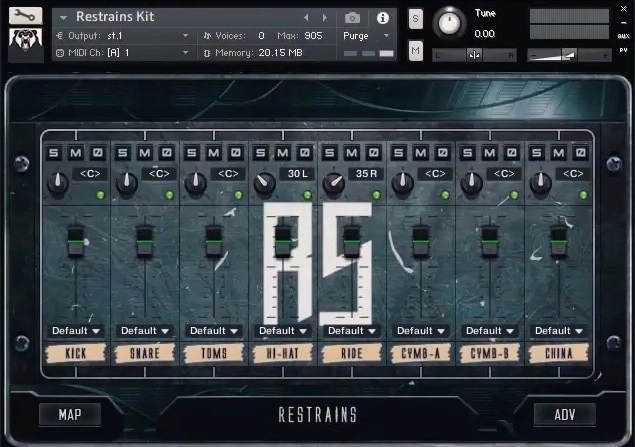Open Ride output Default dropdown
The image size is (635, 447).
point(352,331)
